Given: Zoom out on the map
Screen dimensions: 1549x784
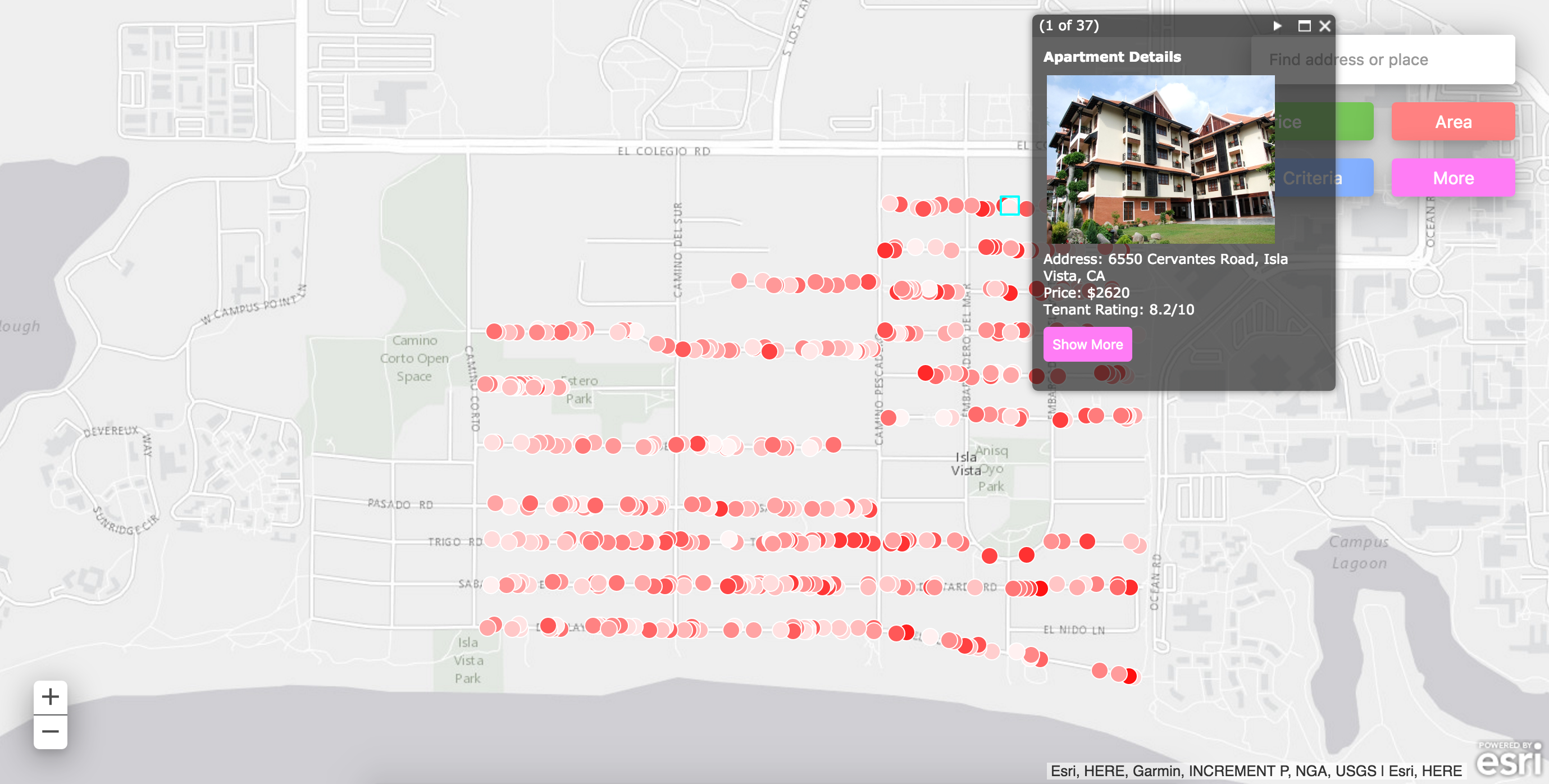Looking at the screenshot, I should 51,732.
